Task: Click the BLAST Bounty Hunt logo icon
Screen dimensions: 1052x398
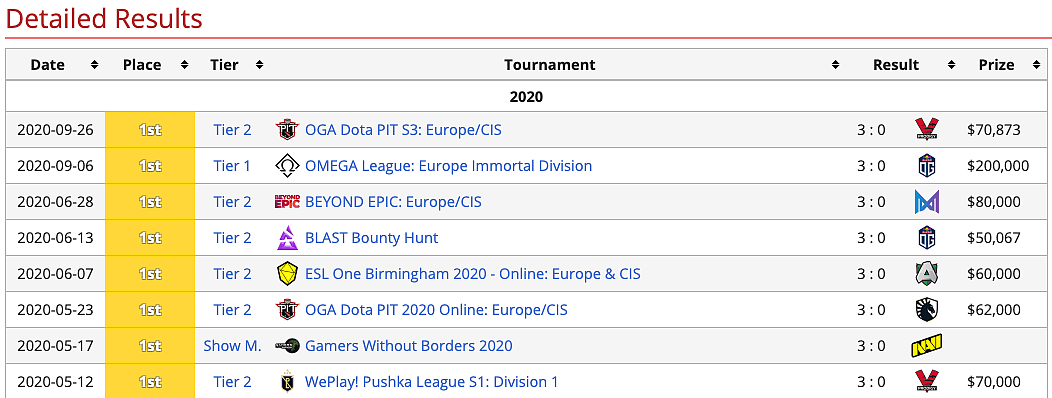Action: click(x=286, y=238)
